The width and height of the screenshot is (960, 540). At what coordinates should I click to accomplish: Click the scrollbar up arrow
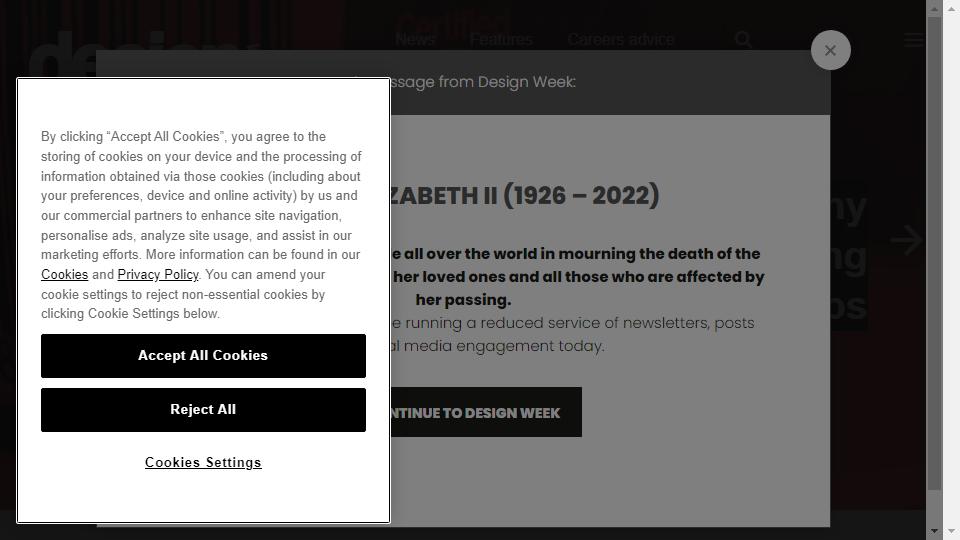(x=934, y=9)
